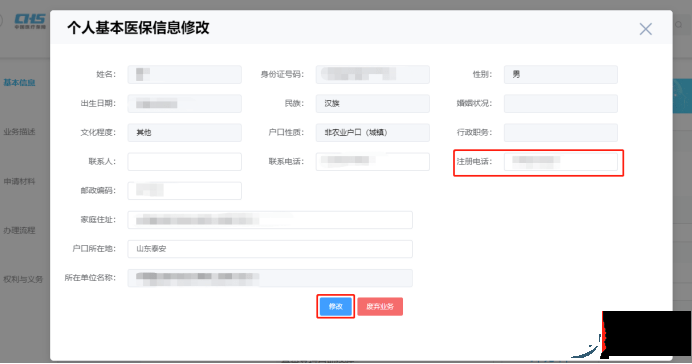
Task: Click the 注册电话: label
Action: point(474,161)
